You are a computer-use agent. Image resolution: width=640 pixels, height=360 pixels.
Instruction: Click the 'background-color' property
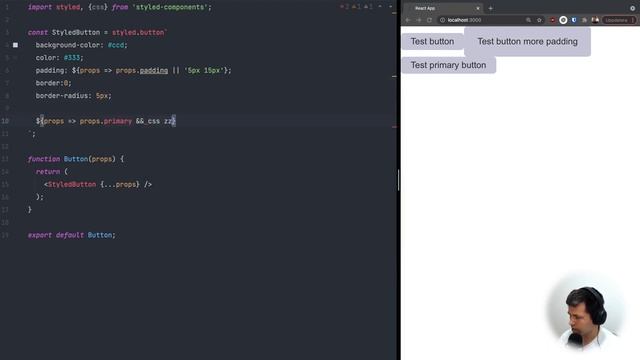tap(68, 45)
